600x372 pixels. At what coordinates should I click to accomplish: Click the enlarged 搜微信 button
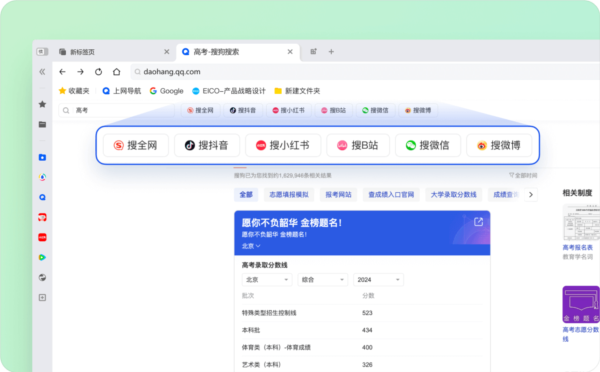[428, 145]
